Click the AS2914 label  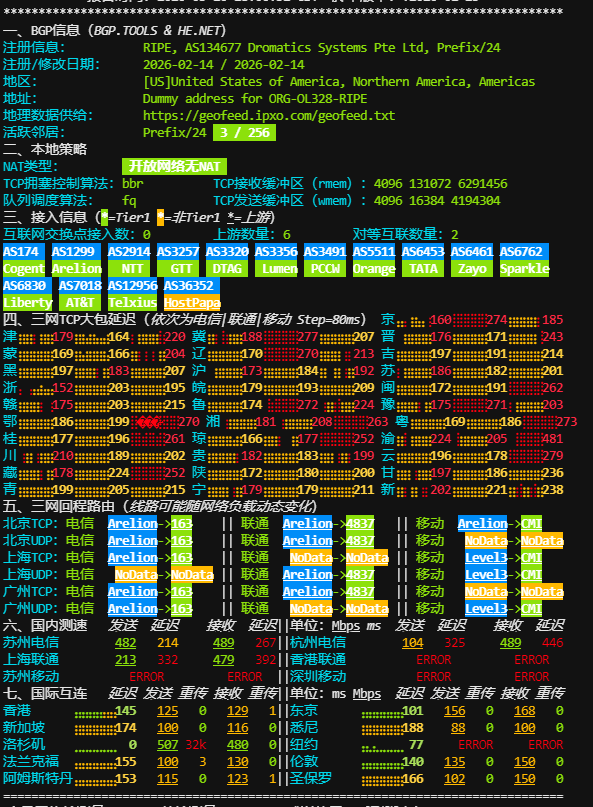pos(129,252)
